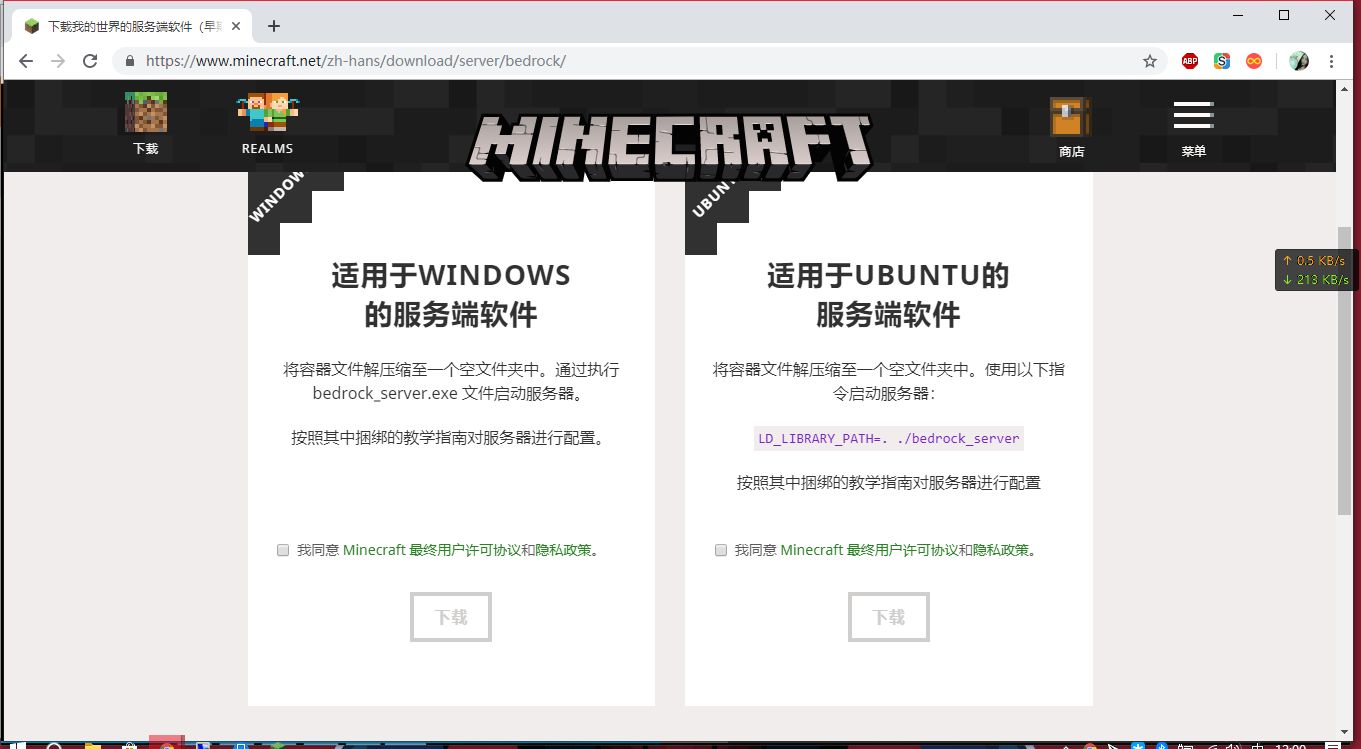The height and width of the screenshot is (749, 1361).
Task: Open the Chrome profile avatar
Action: (1299, 61)
